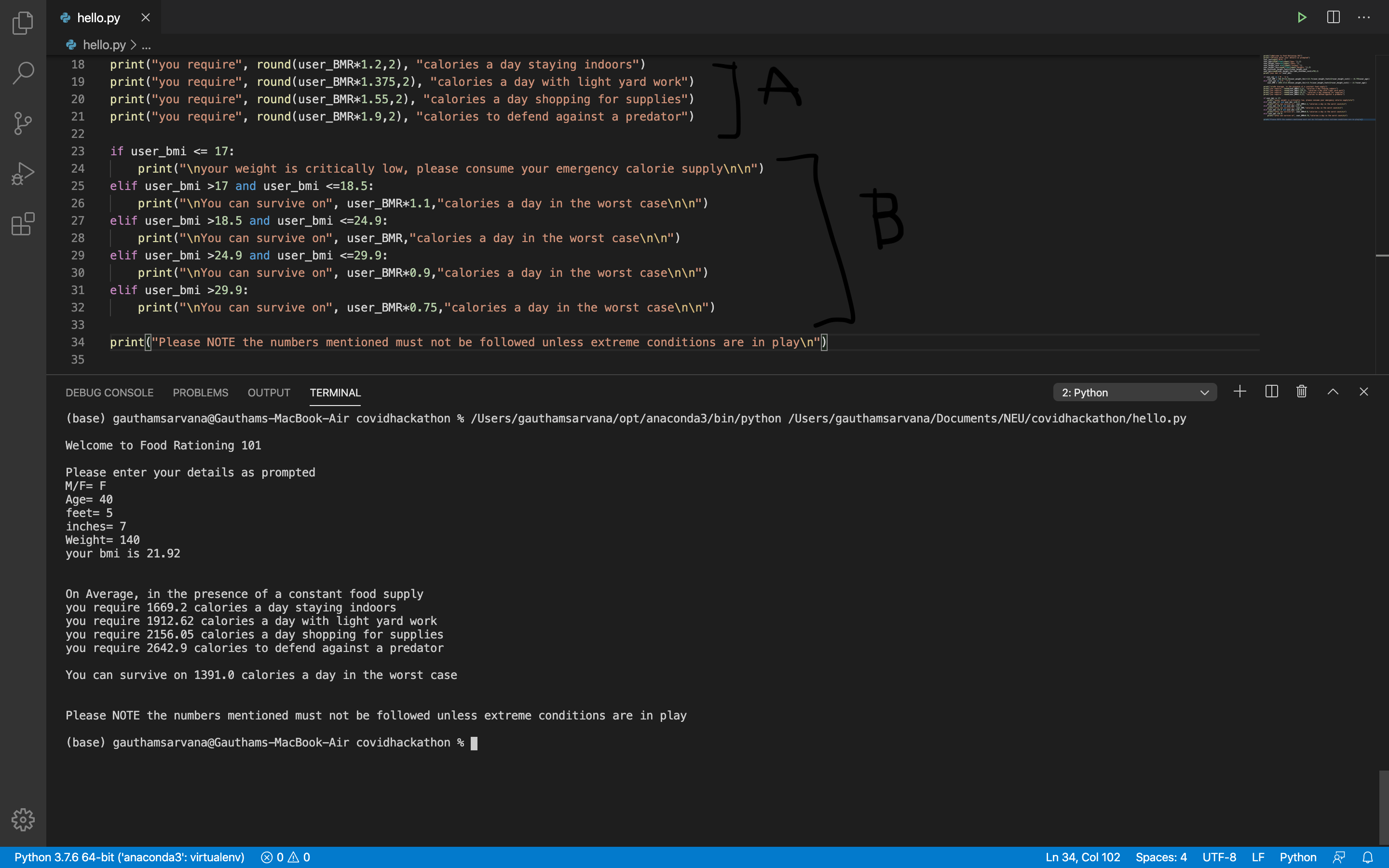Click the 'Spaces: 4' indentation setting
This screenshot has width=1389, height=868.
1160,857
